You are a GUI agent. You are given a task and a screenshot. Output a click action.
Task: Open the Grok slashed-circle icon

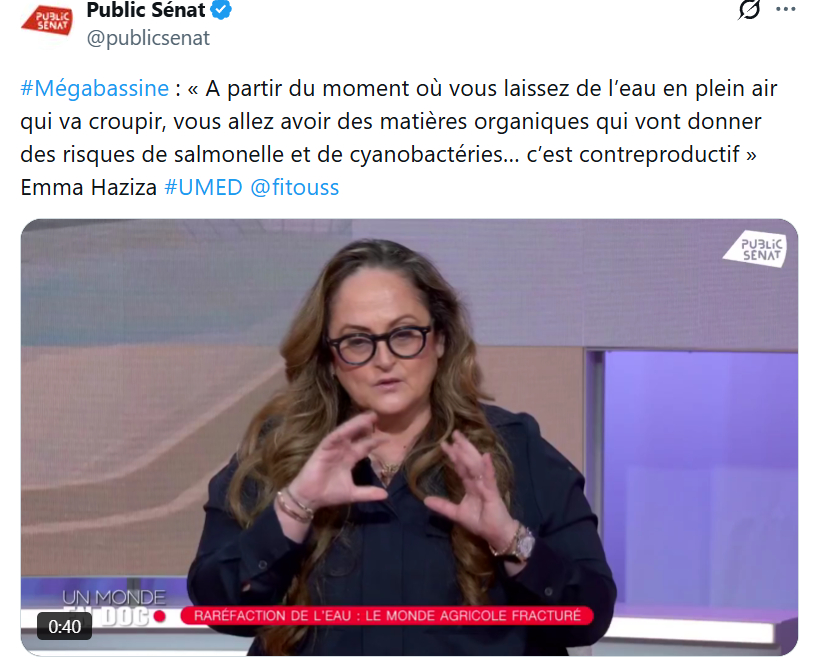[750, 9]
